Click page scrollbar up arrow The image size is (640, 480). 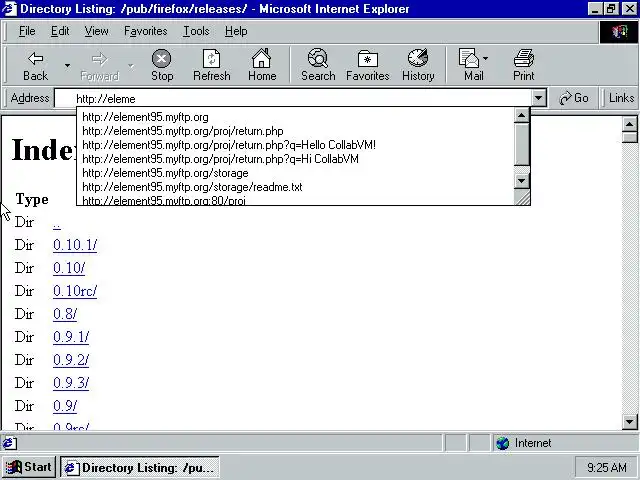coord(630,124)
